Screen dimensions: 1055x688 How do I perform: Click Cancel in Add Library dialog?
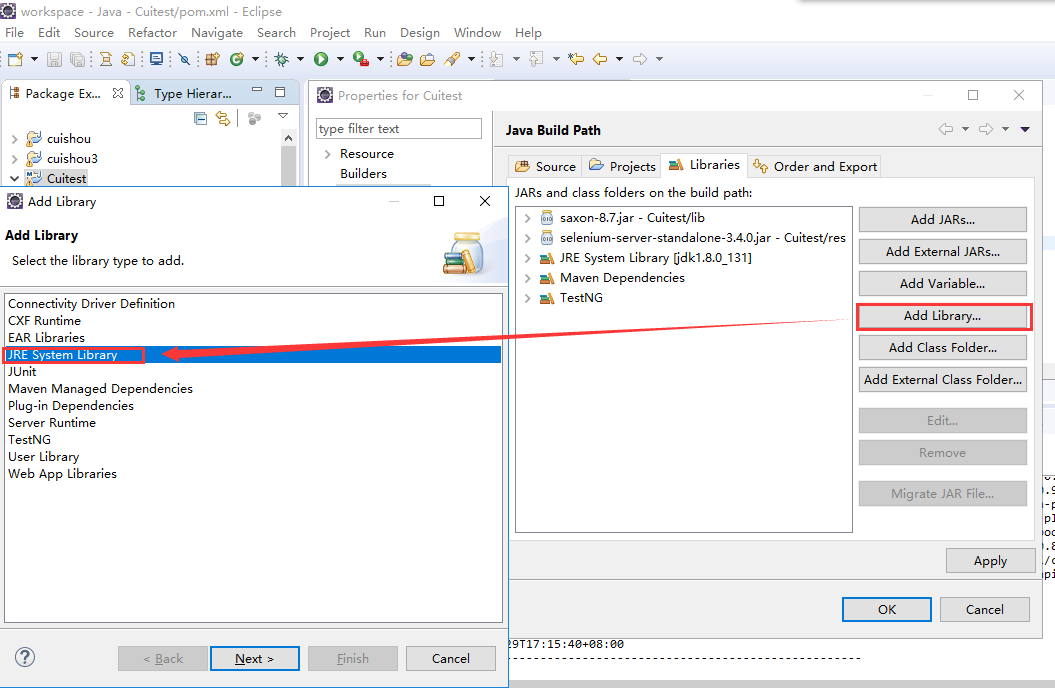click(x=451, y=659)
